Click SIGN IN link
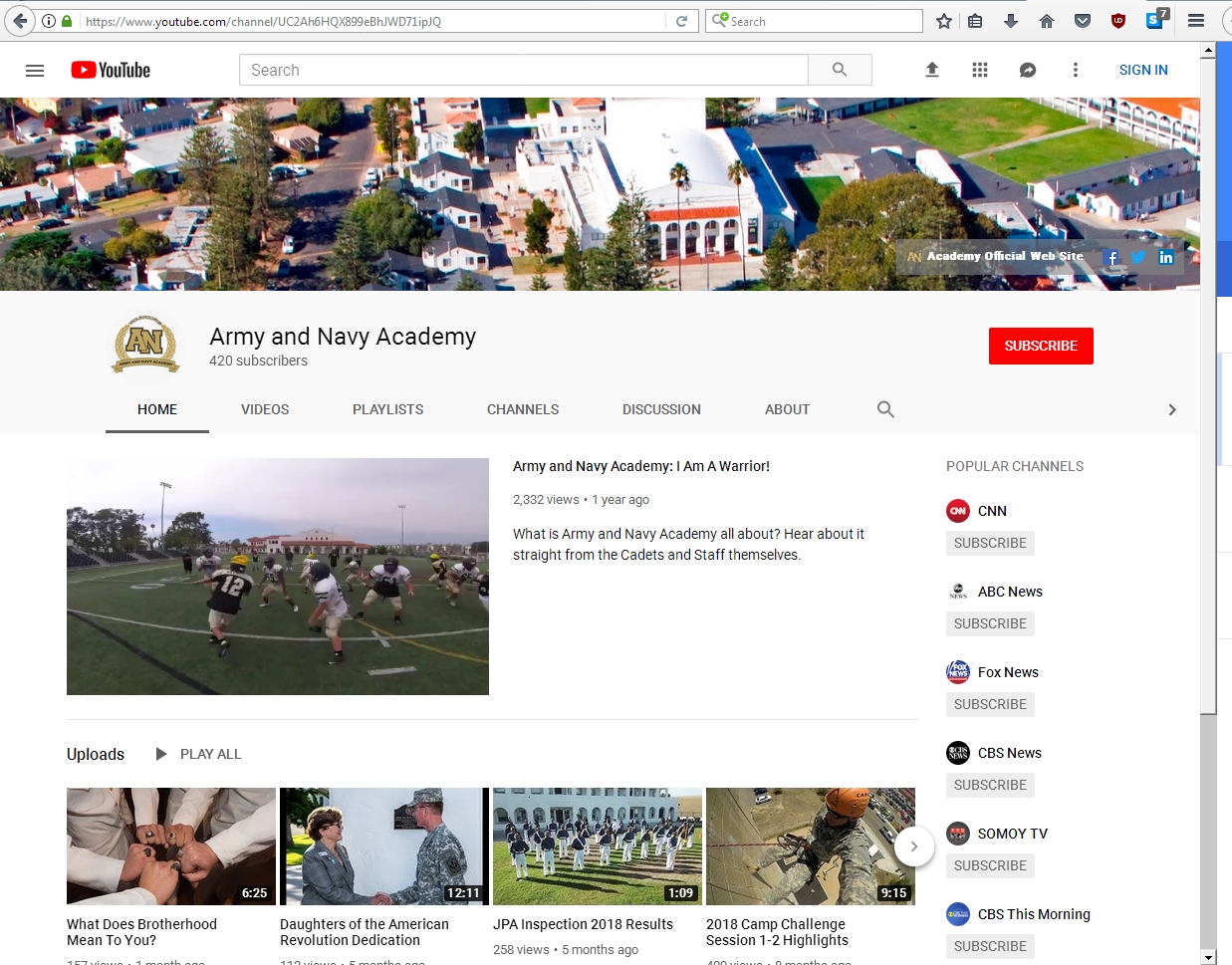1232x965 pixels. [1143, 70]
